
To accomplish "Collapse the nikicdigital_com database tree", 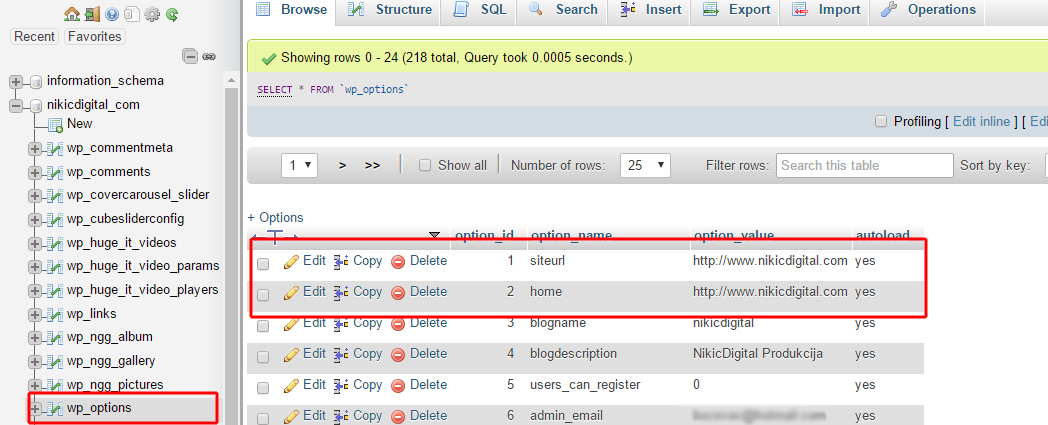I will click(x=16, y=105).
